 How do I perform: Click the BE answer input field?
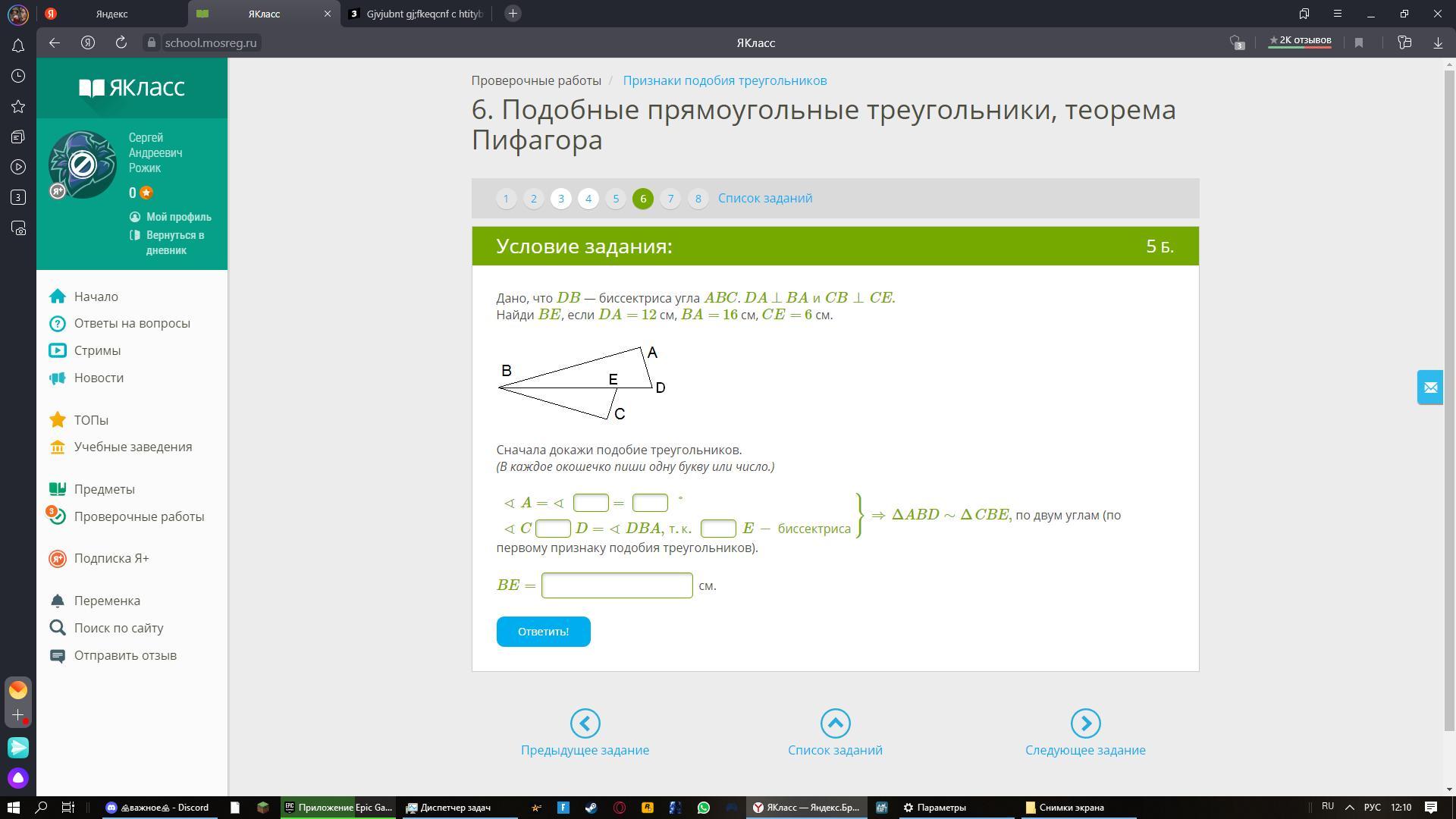tap(617, 585)
